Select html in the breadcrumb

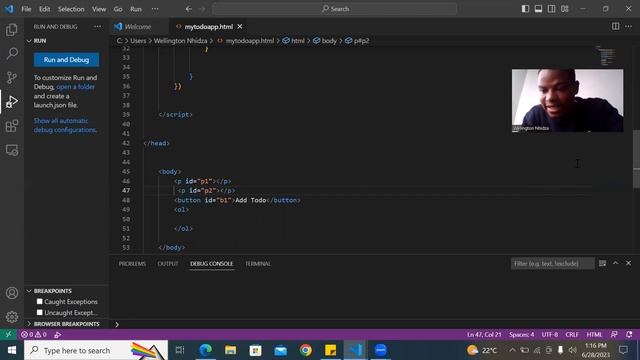[x=298, y=41]
